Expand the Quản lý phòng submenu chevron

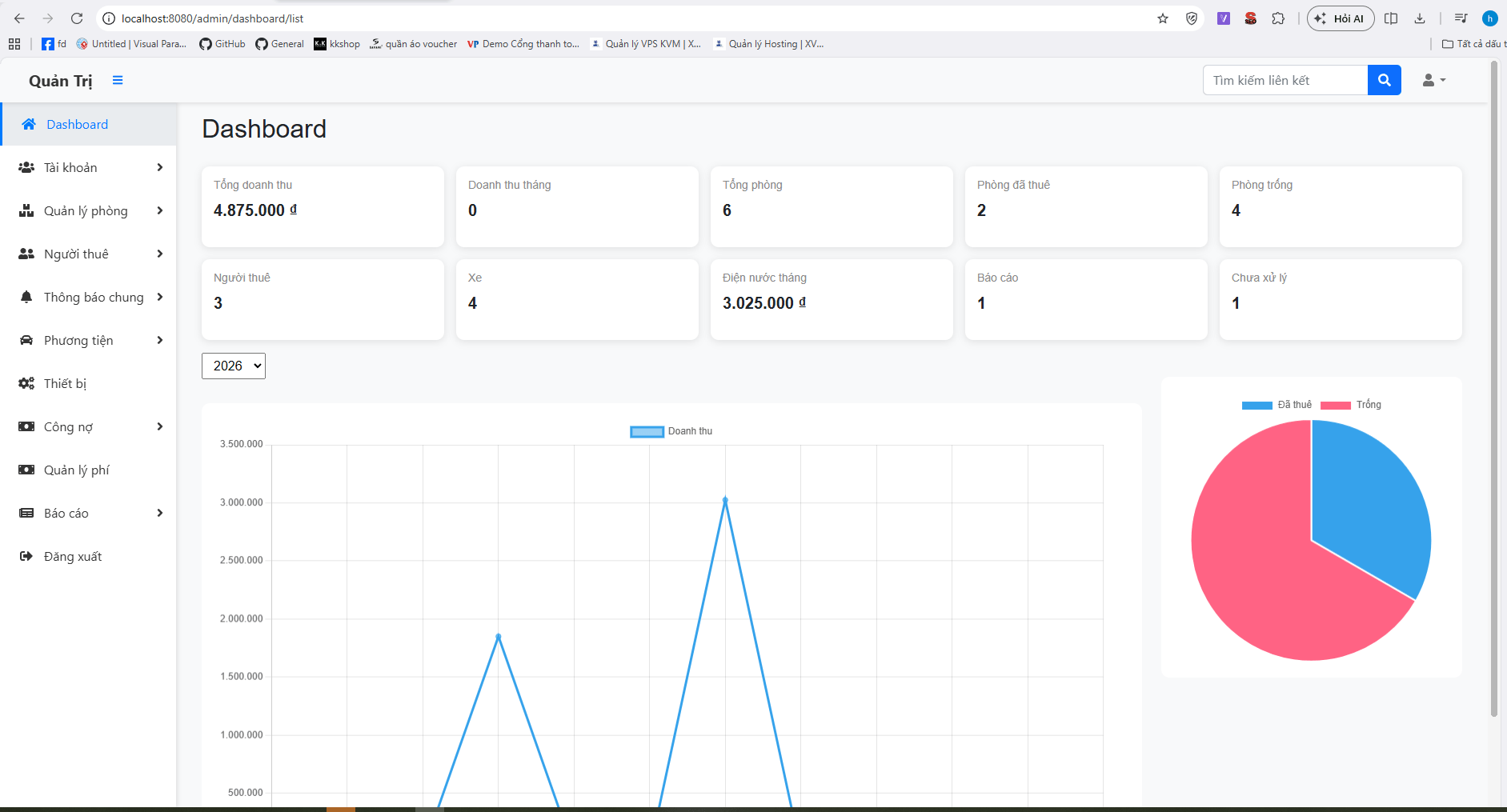tap(160, 210)
